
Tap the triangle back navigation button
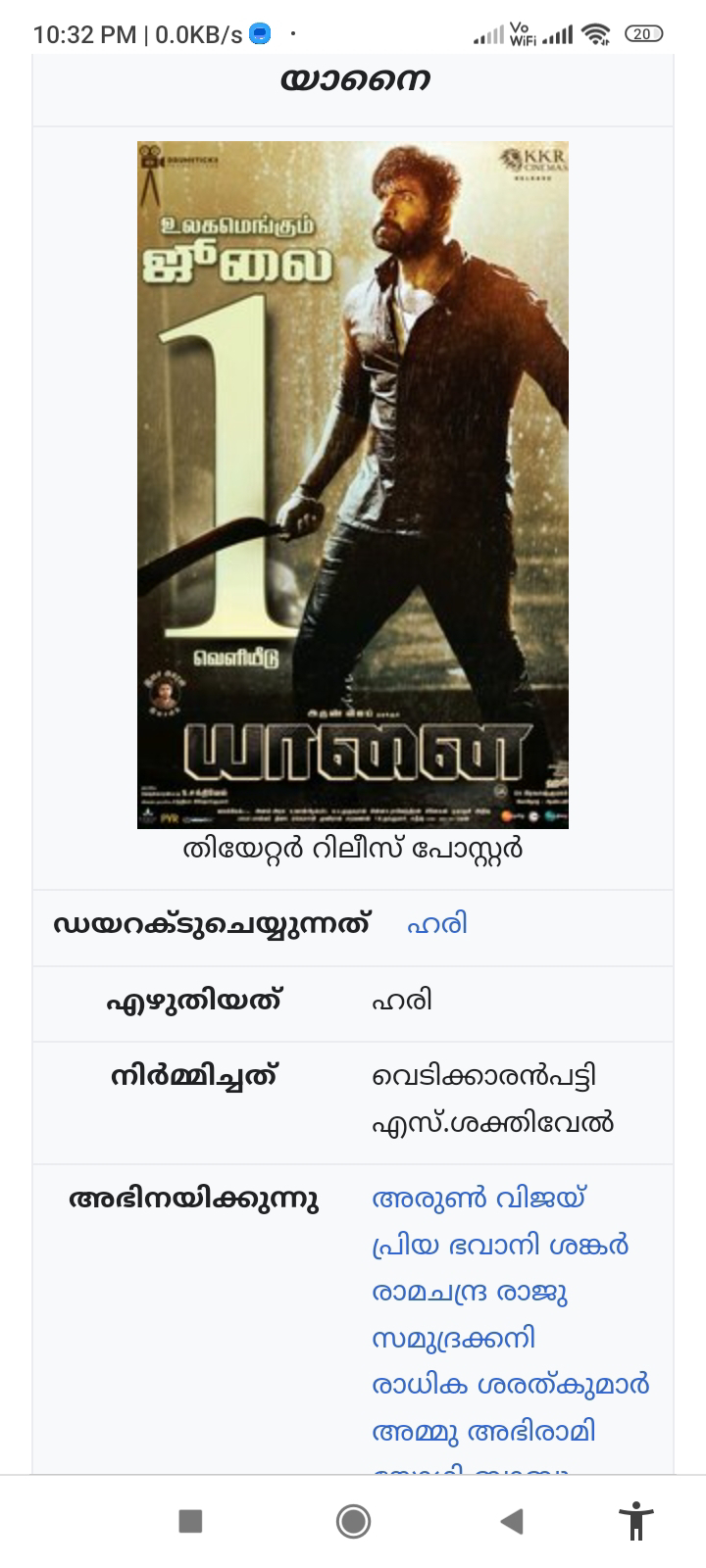[x=511, y=1521]
